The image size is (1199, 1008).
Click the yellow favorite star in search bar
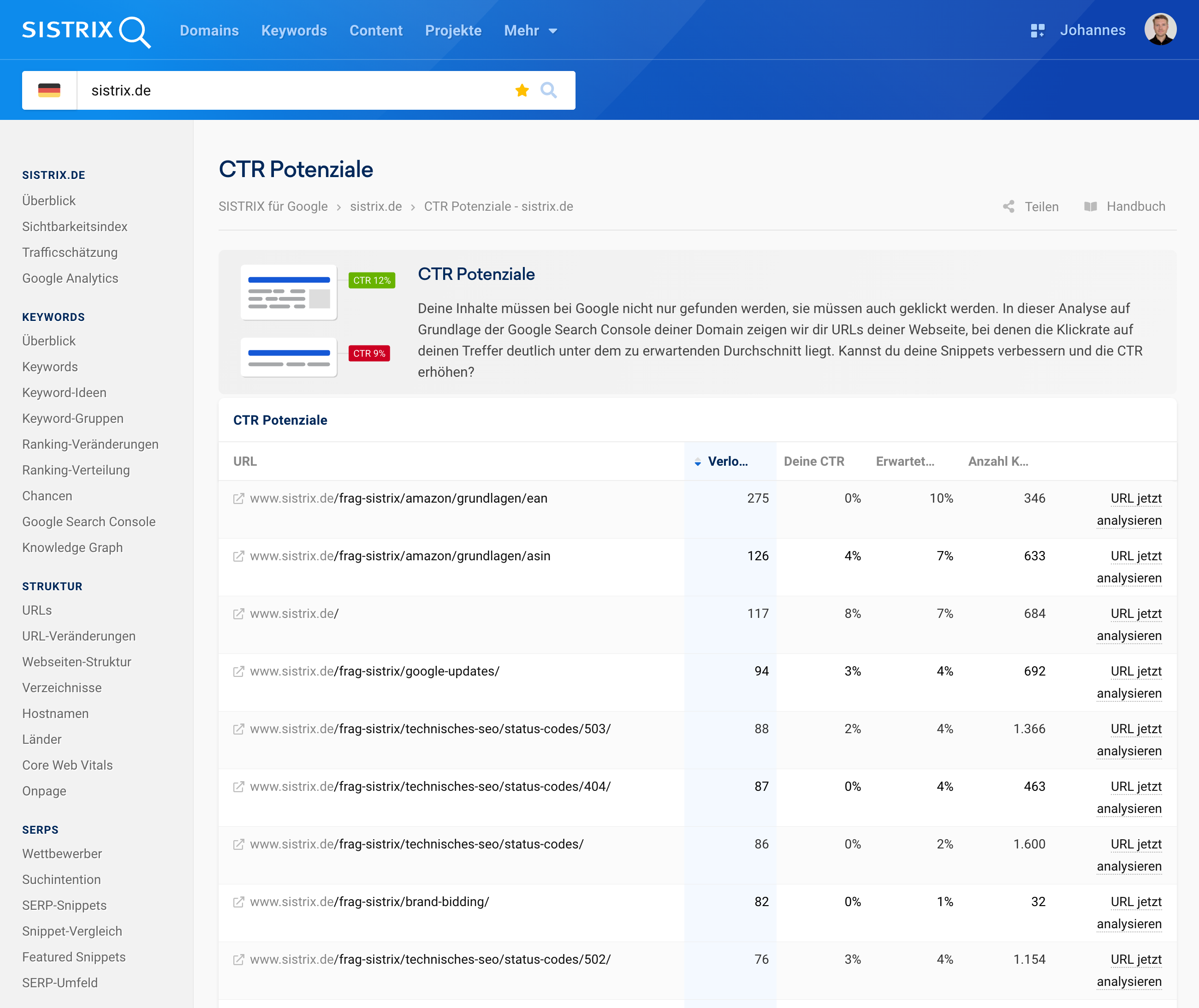522,90
